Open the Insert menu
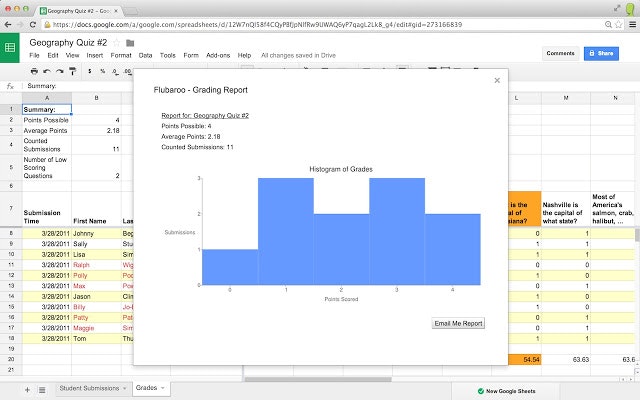Screen dimensions: 640x400 (95, 55)
